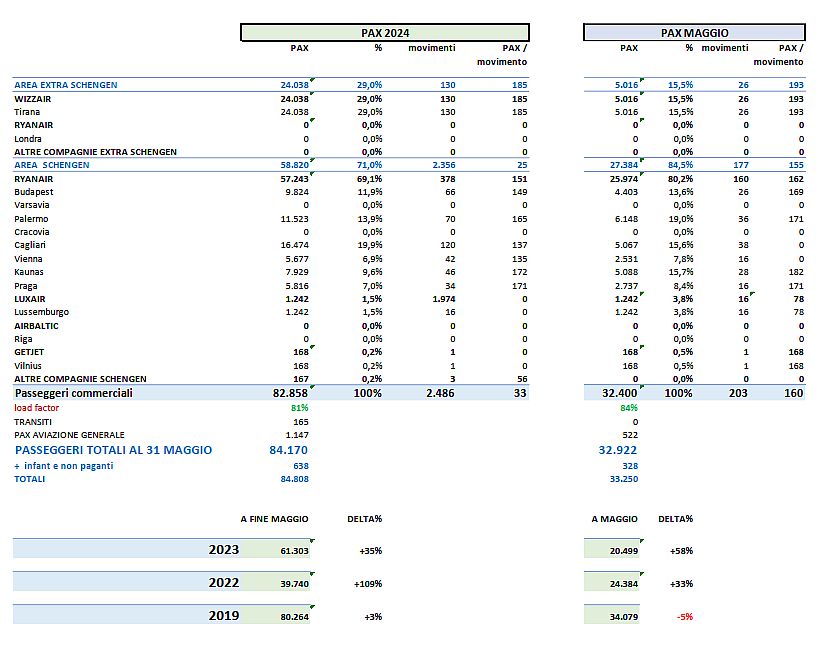The height and width of the screenshot is (648, 825).
Task: Click the AIRBALTIC row label
Action: (x=36, y=326)
